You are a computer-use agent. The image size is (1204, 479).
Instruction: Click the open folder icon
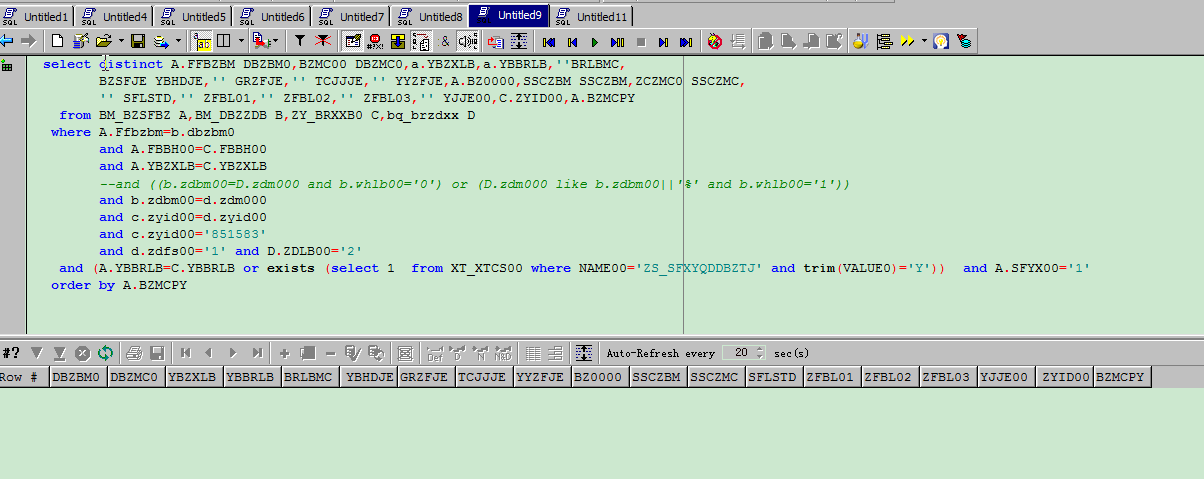[x=104, y=41]
